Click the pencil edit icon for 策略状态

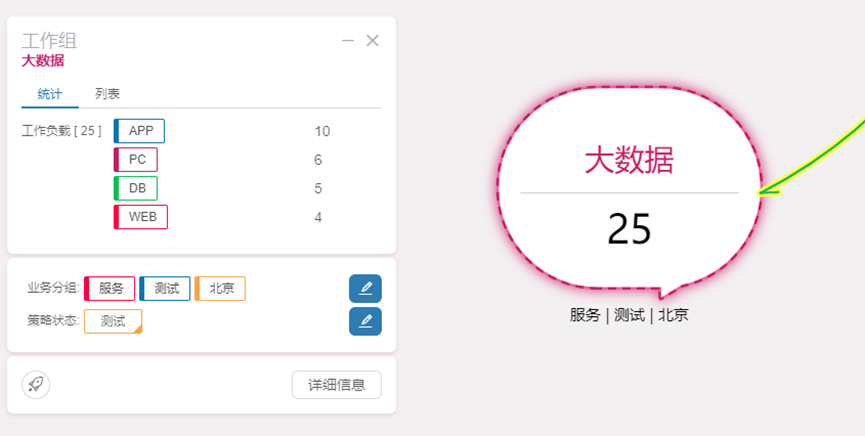pos(365,321)
